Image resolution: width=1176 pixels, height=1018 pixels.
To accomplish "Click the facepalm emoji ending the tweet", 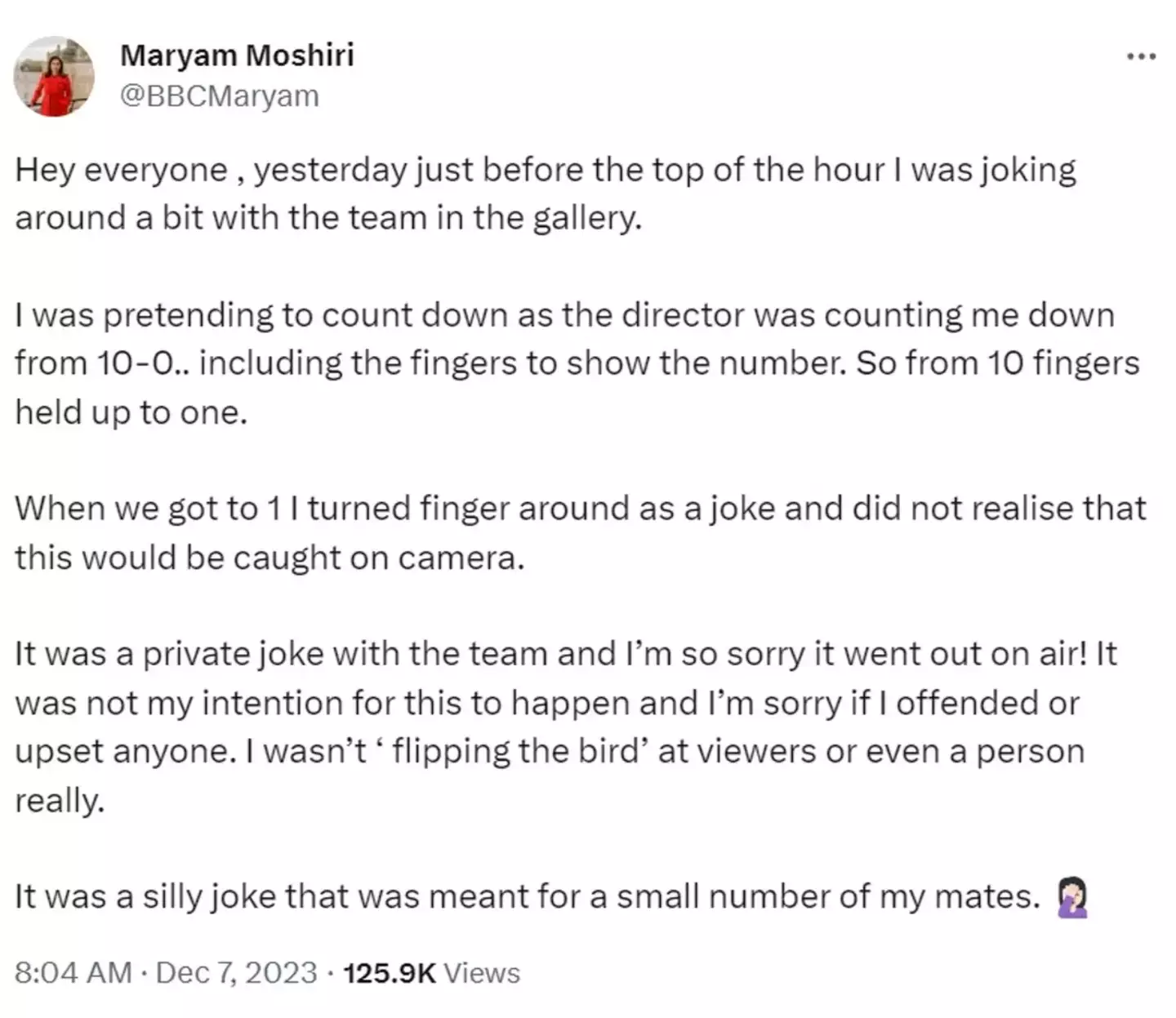I will click(1072, 897).
